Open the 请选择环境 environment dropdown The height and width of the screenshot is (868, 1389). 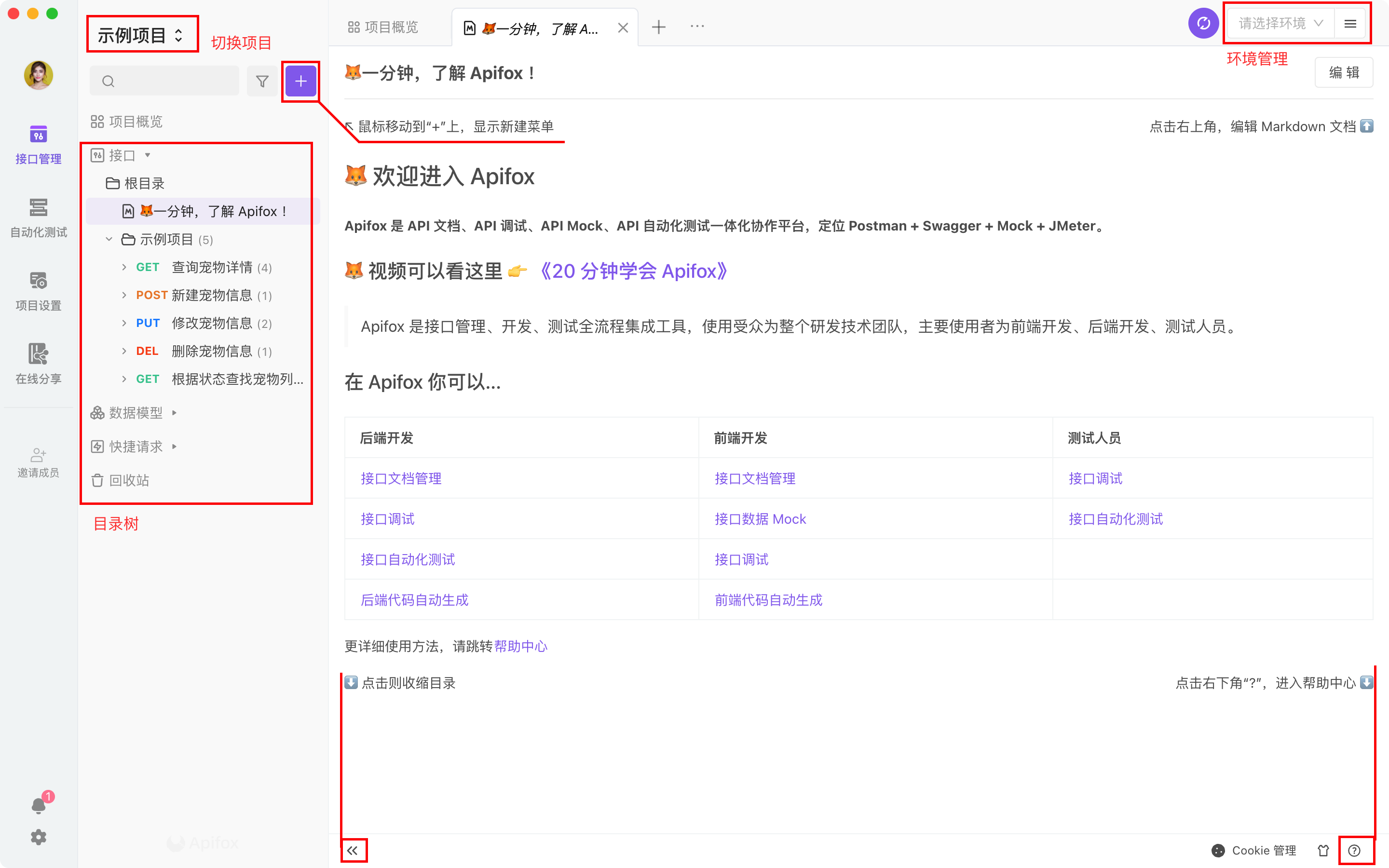coord(1280,24)
